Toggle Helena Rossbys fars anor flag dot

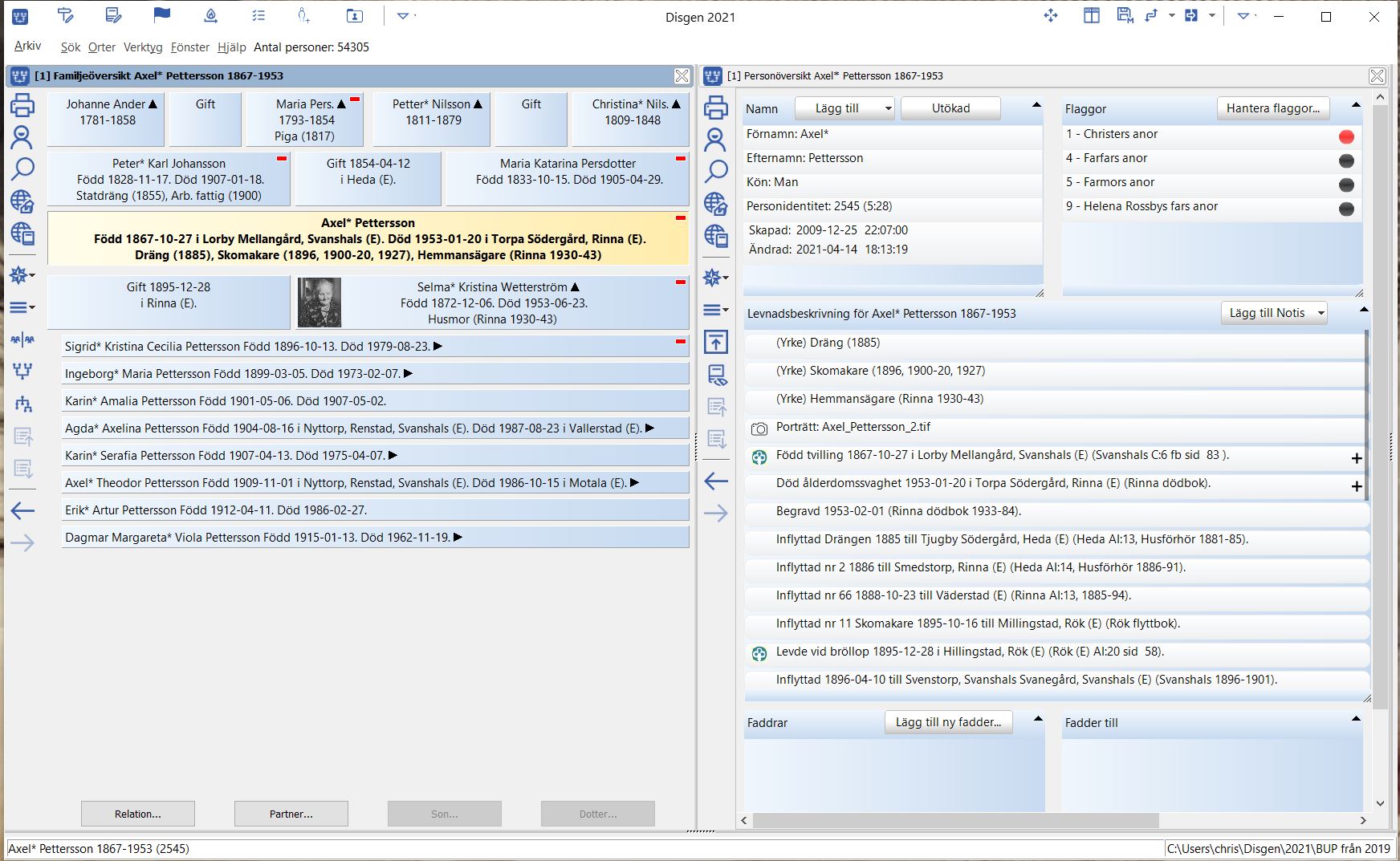(1347, 209)
